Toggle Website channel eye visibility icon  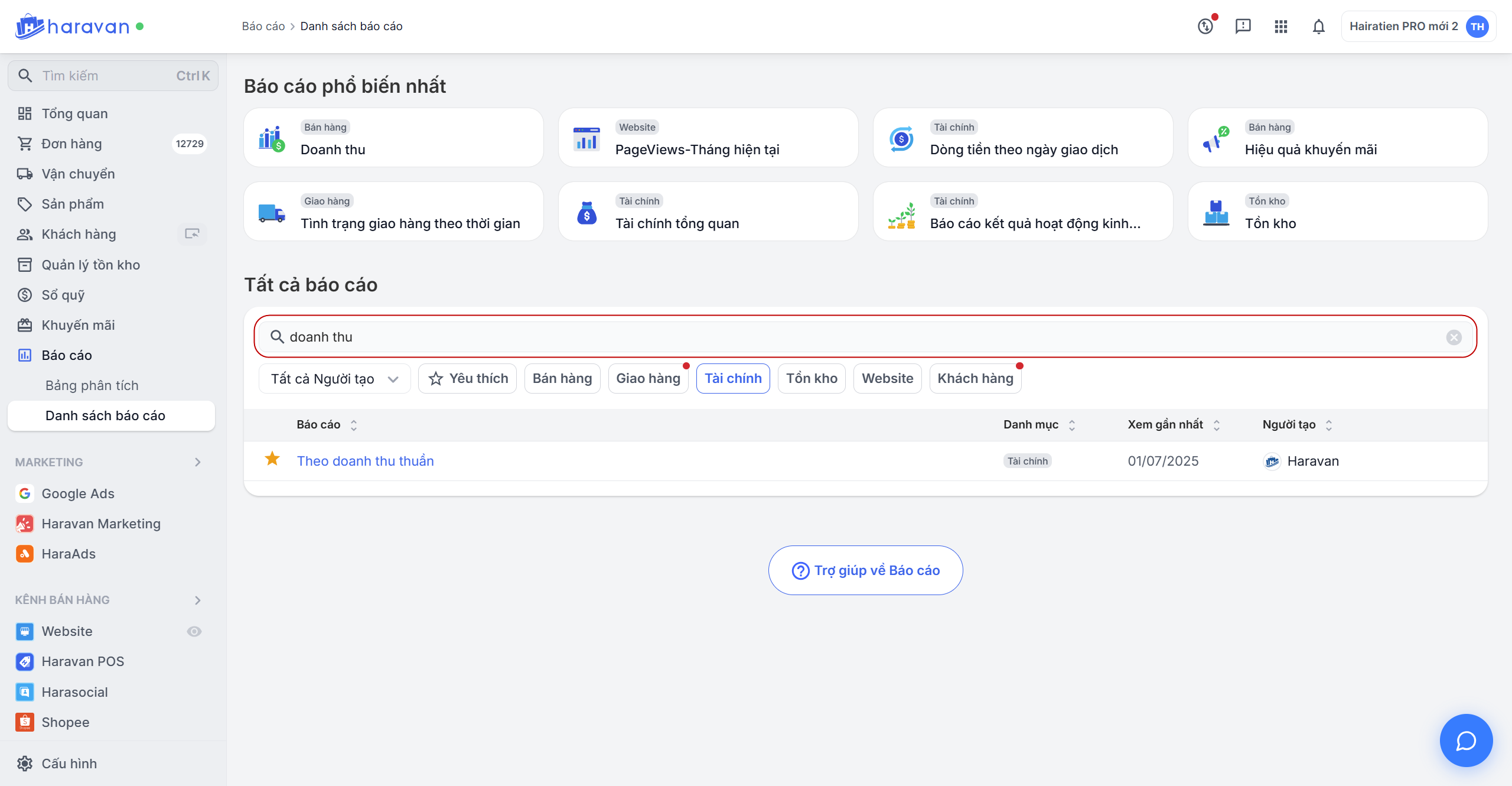pos(194,632)
